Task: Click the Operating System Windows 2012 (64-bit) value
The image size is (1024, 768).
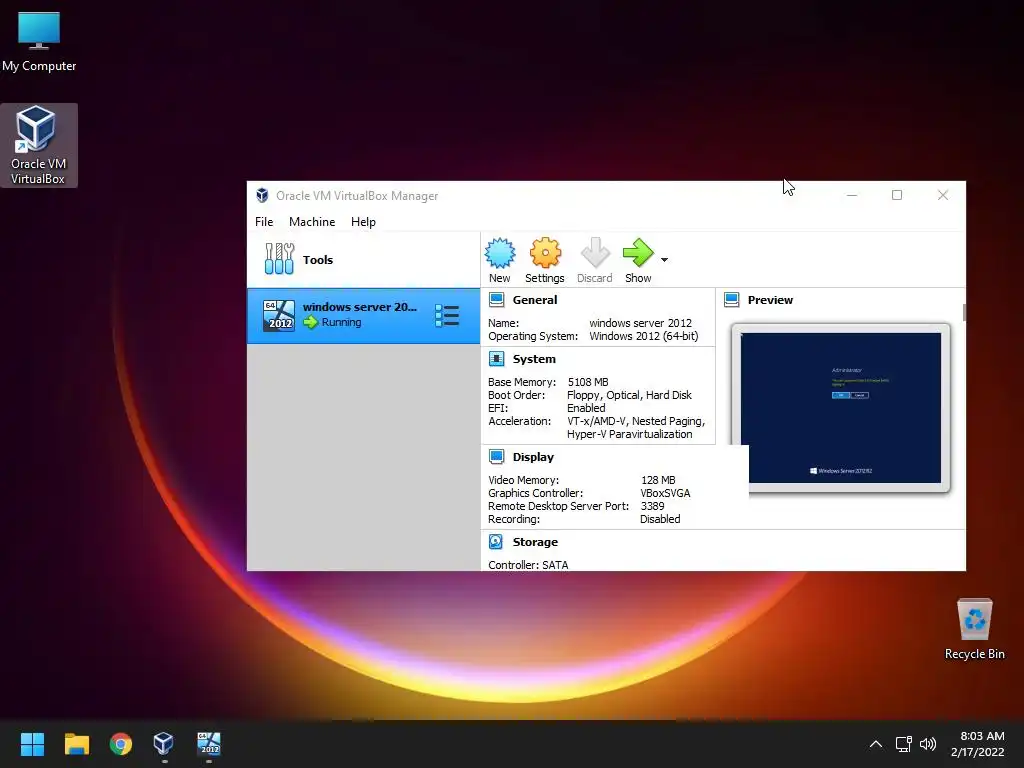Action: point(643,336)
